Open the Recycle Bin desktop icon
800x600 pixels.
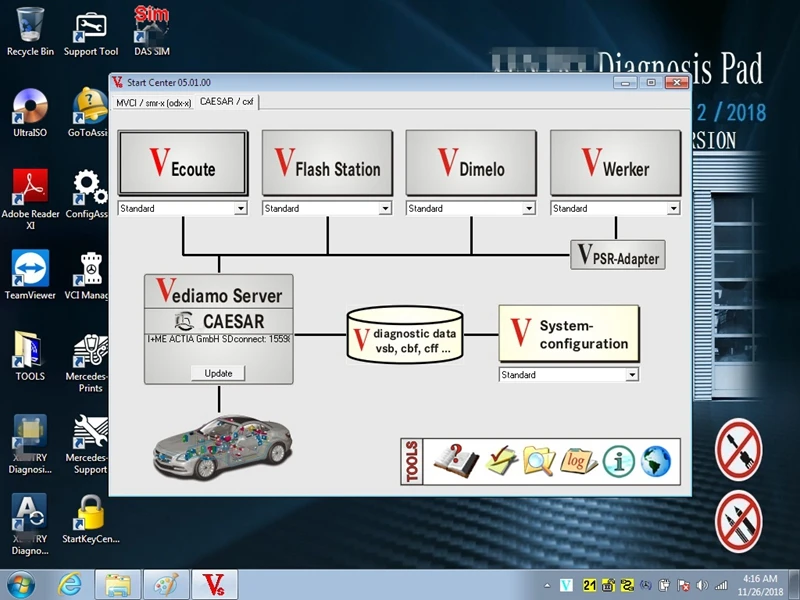(x=30, y=31)
